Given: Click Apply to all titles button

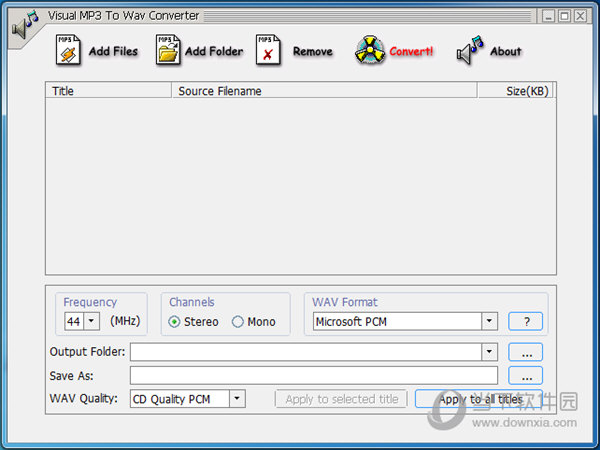Looking at the screenshot, I should (x=481, y=399).
